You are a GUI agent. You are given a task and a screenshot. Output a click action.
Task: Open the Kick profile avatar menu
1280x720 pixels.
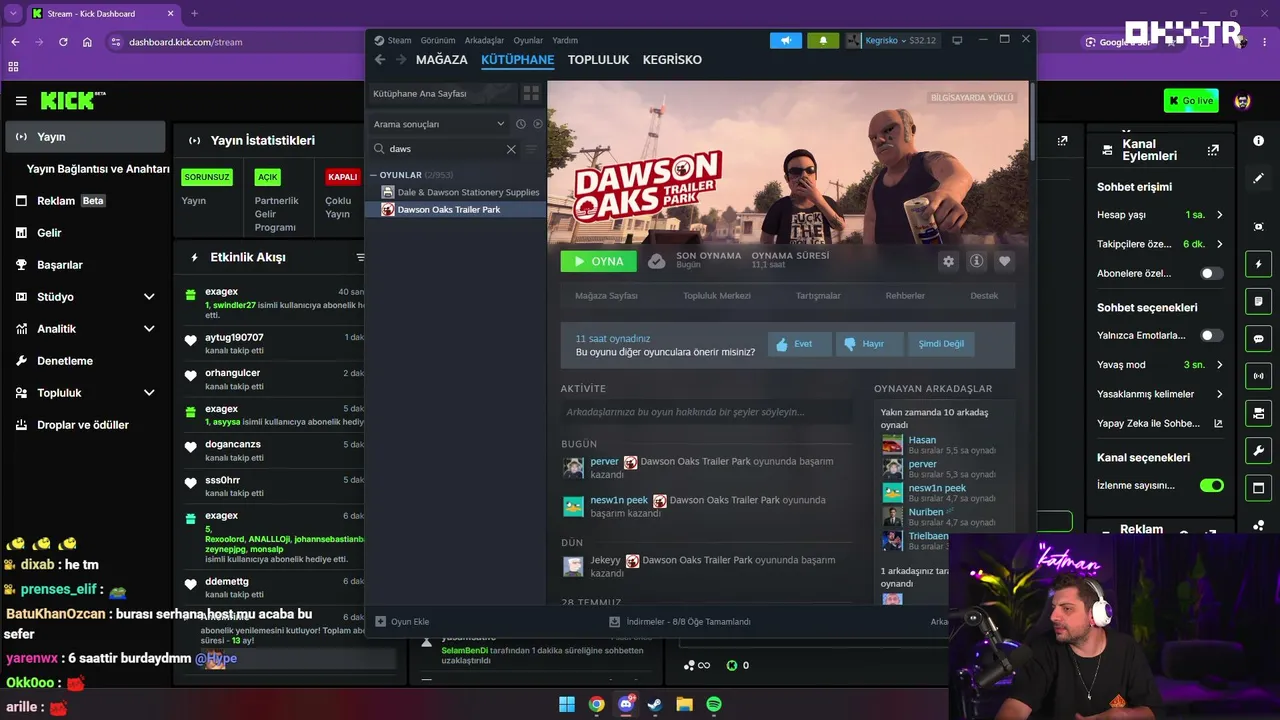1242,101
